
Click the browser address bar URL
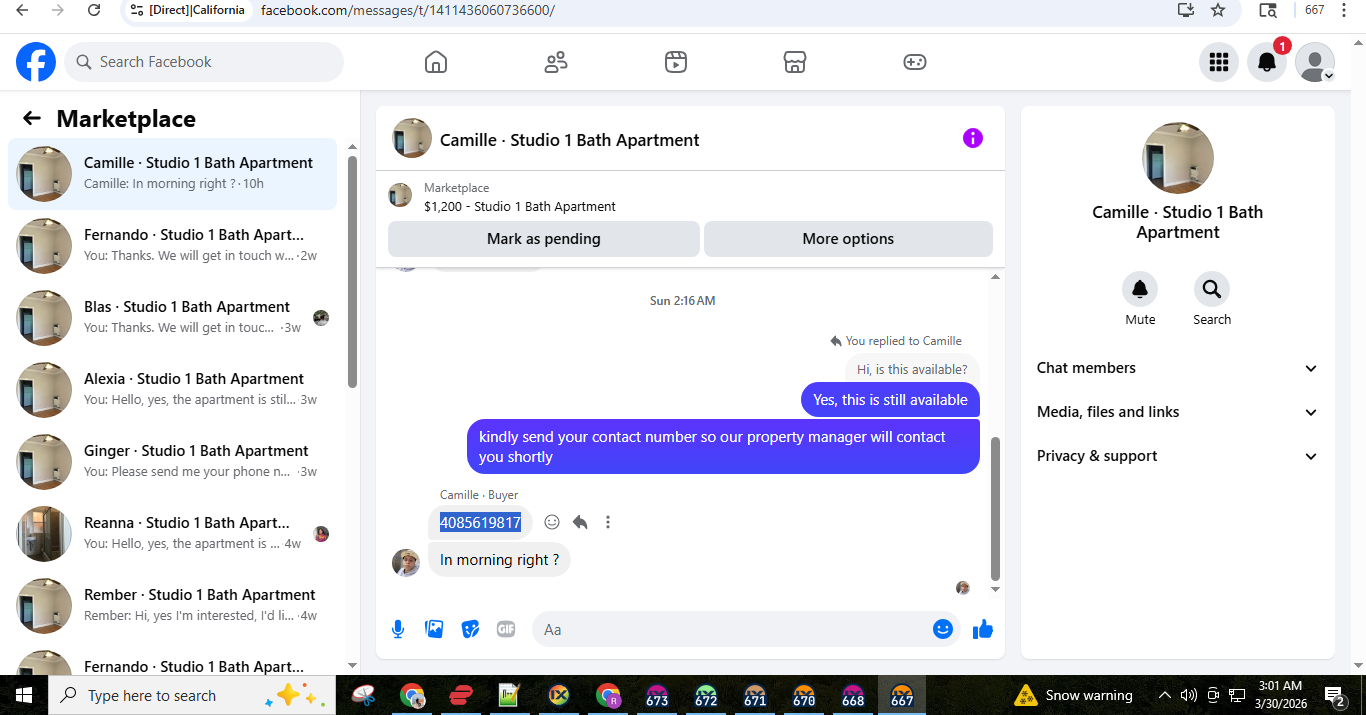coord(408,10)
